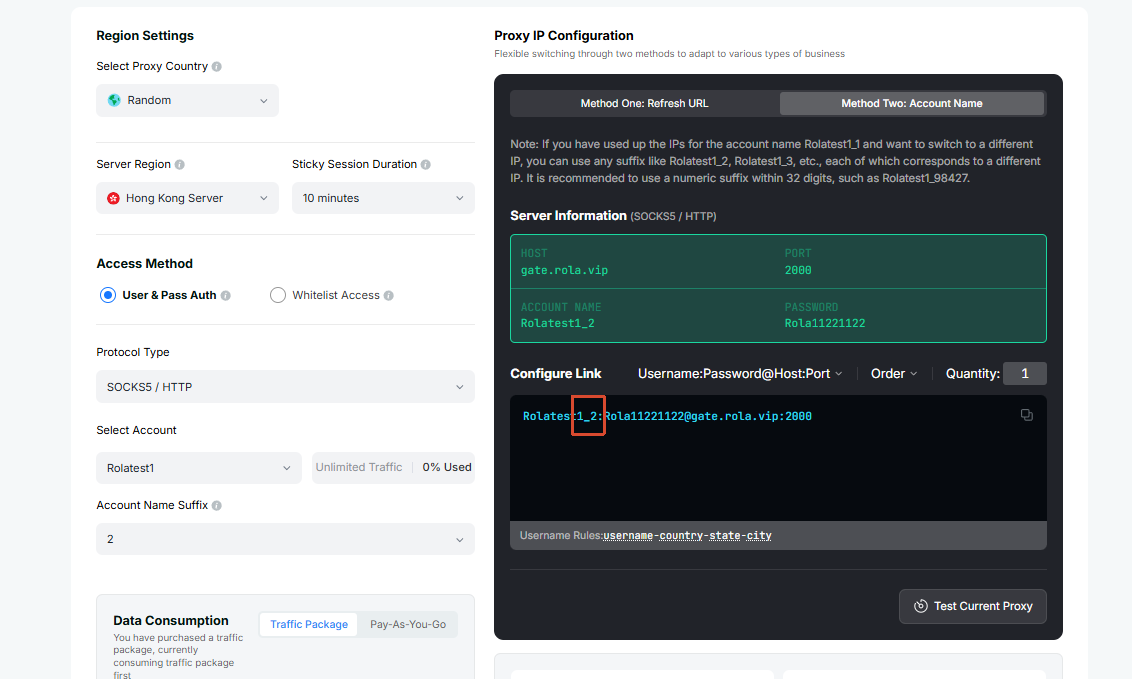Click password value Rola11221122
Screen dimensions: 1132x679
pyautogui.click(x=824, y=323)
